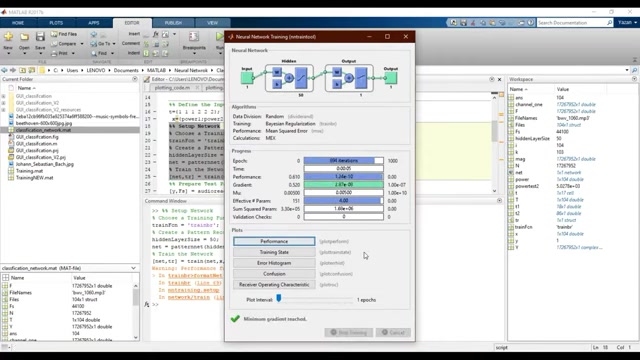
Task: Click the Find magnifier icon in Navigate
Action: [x=94, y=53]
